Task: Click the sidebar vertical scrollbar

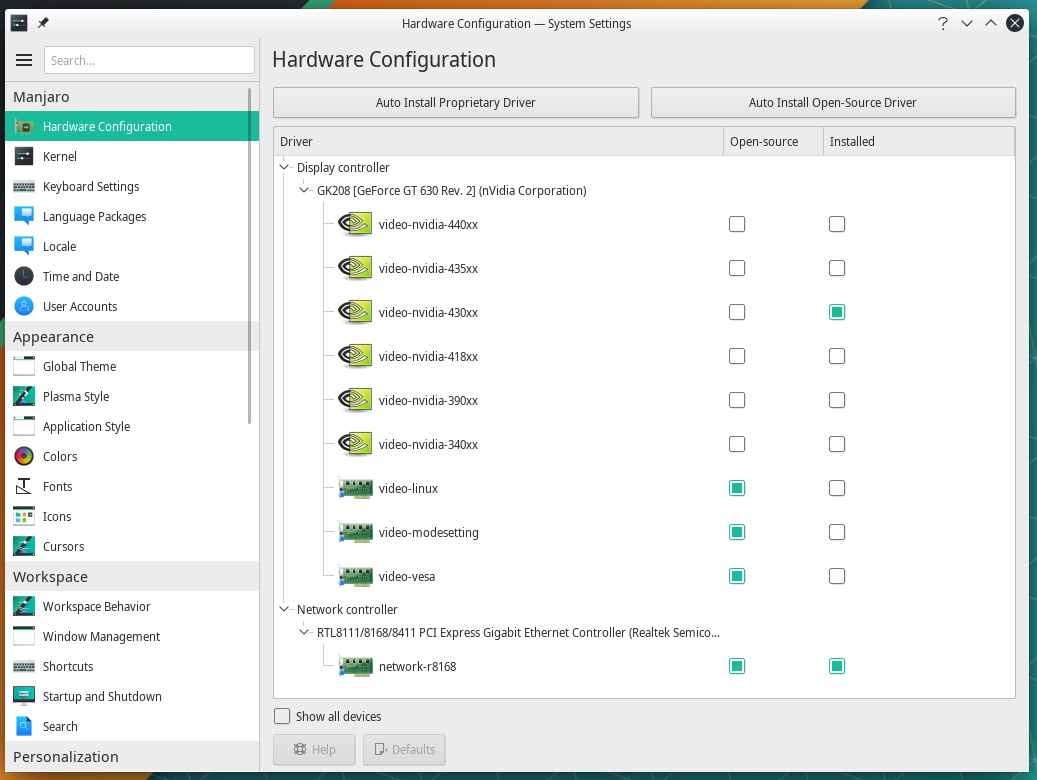Action: point(249,256)
